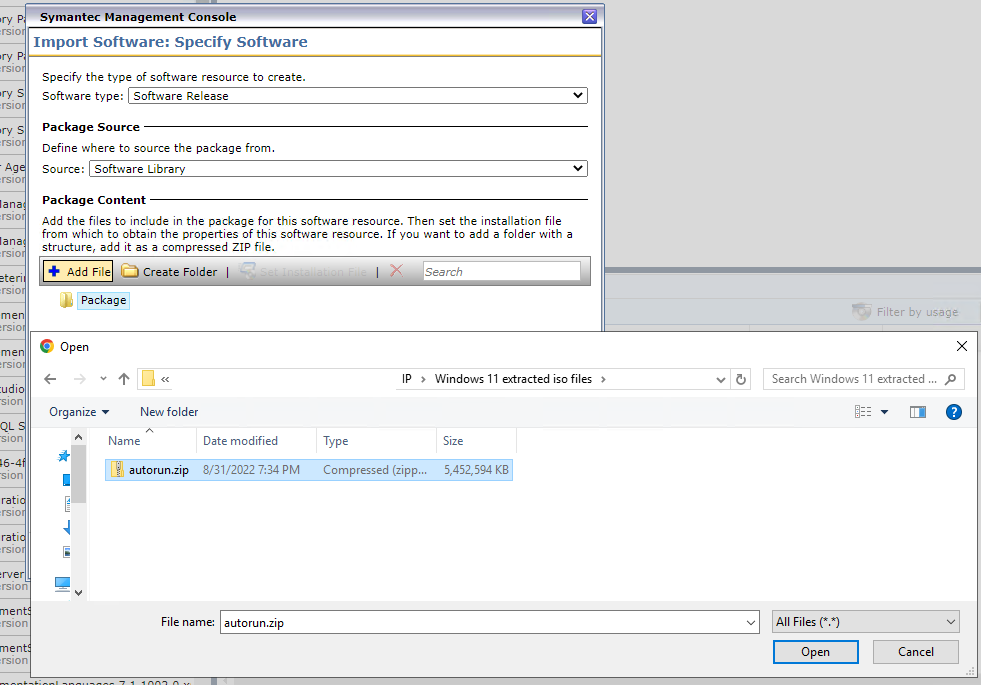Click the Compressed (zipp... type cell
The height and width of the screenshot is (685, 981).
(375, 470)
